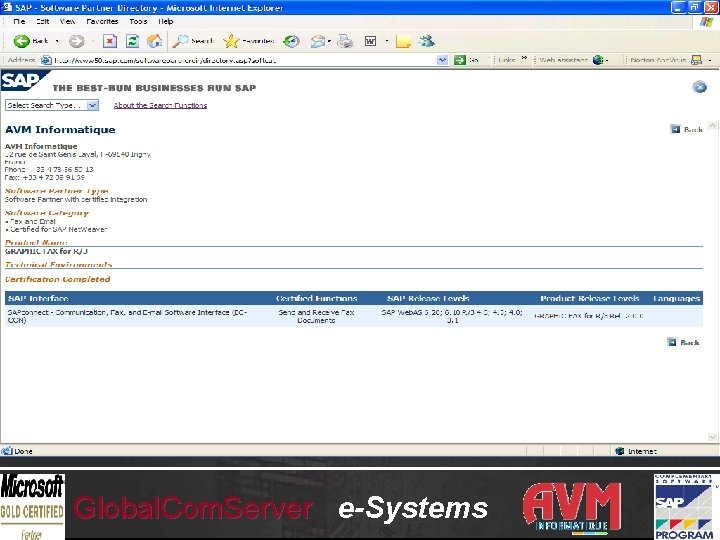Viewport: 720px width, 540px height.
Task: Open the Mail button dropdown arrow
Action: [x=329, y=41]
